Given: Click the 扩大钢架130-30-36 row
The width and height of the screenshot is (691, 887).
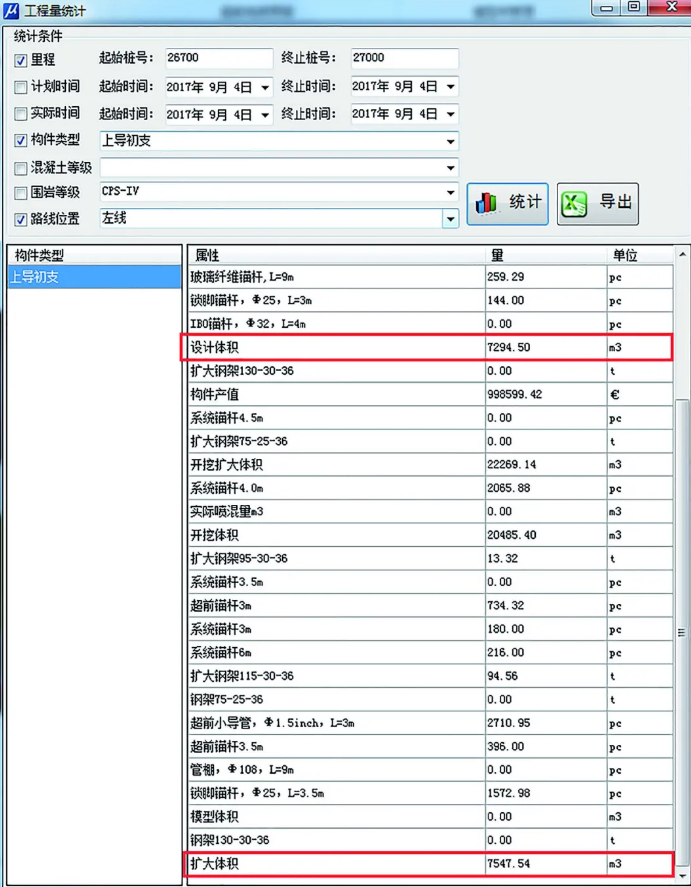Looking at the screenshot, I should (x=431, y=371).
